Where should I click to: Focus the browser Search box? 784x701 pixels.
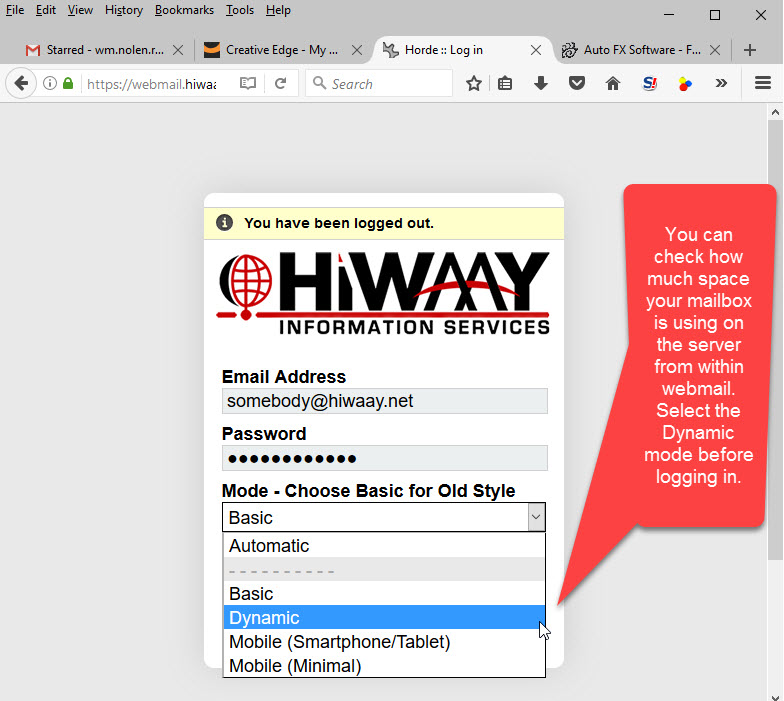coord(379,83)
